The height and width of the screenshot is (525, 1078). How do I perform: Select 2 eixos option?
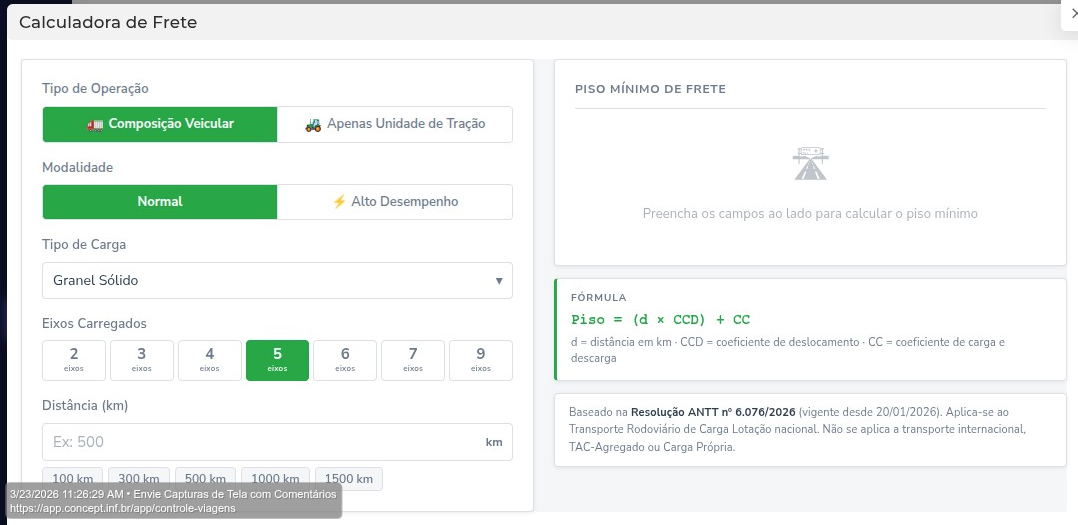74,360
